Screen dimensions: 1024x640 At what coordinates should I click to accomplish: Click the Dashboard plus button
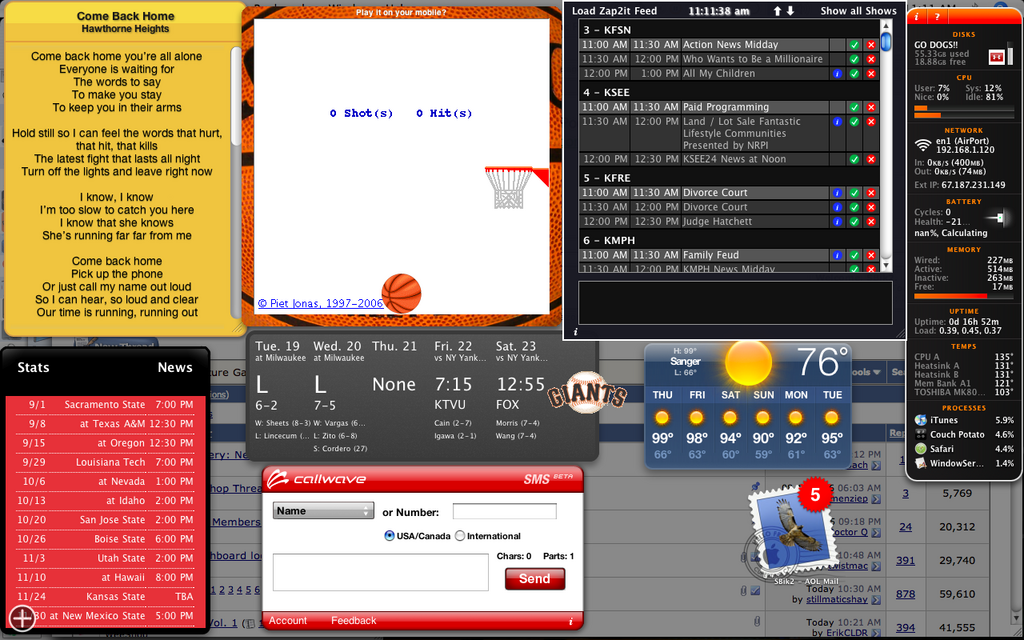[x=22, y=618]
